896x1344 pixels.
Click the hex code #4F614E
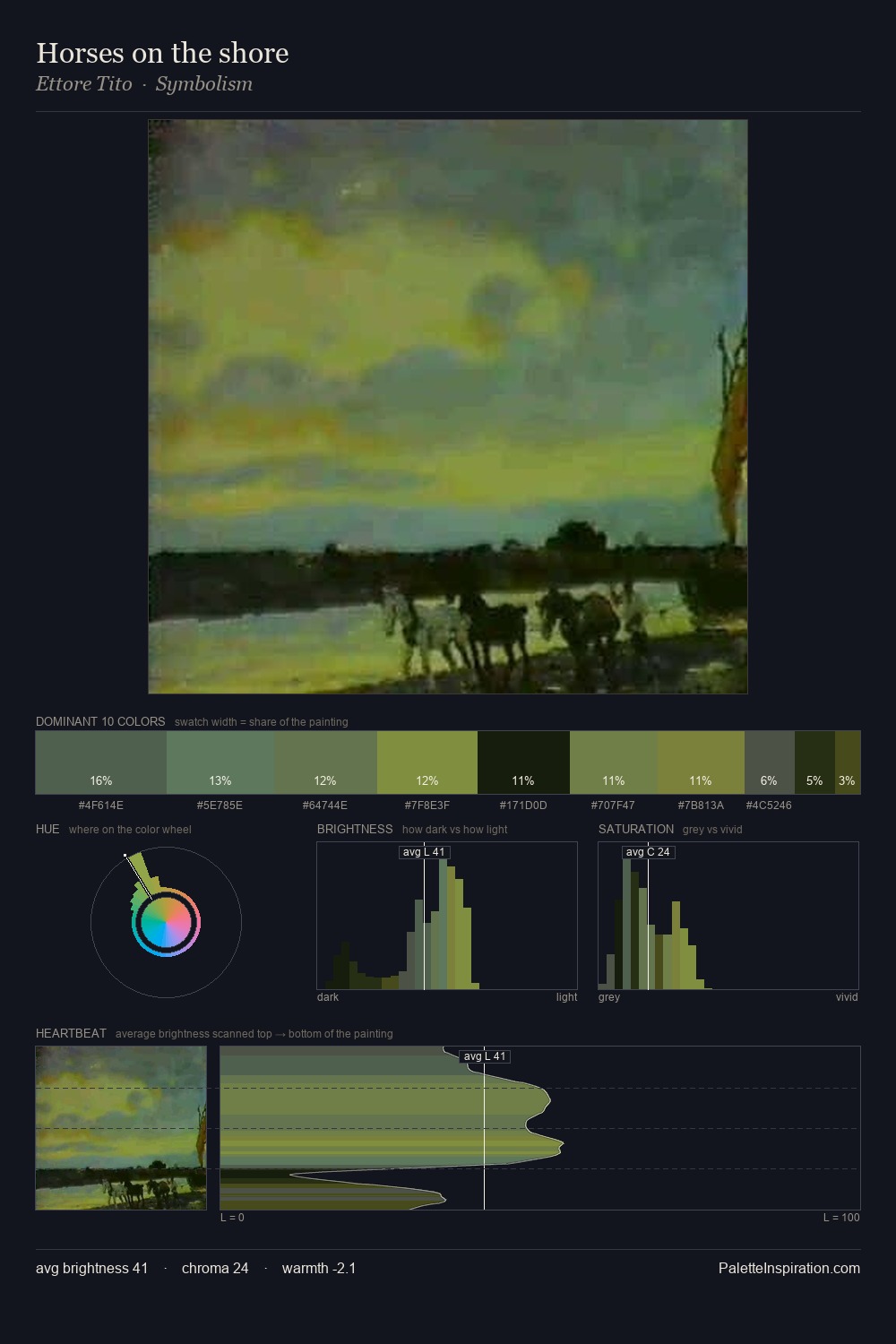coord(101,805)
